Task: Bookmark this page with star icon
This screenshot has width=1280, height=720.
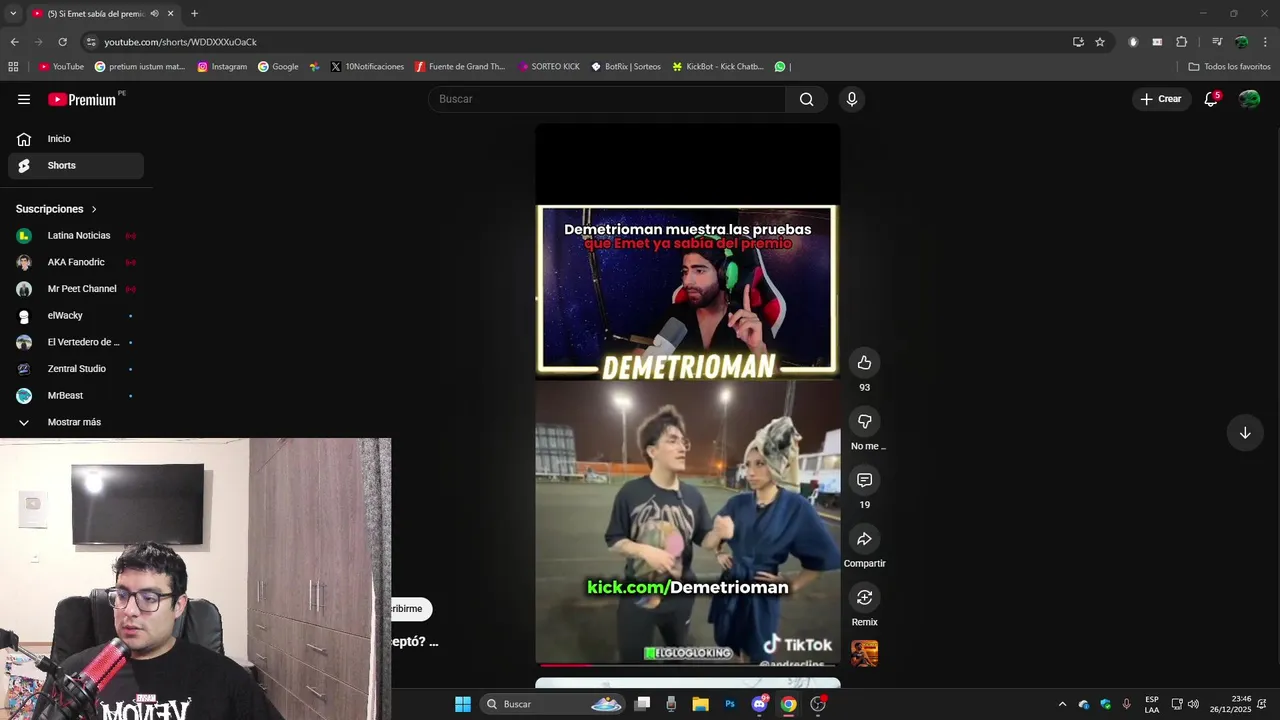Action: (x=1100, y=42)
